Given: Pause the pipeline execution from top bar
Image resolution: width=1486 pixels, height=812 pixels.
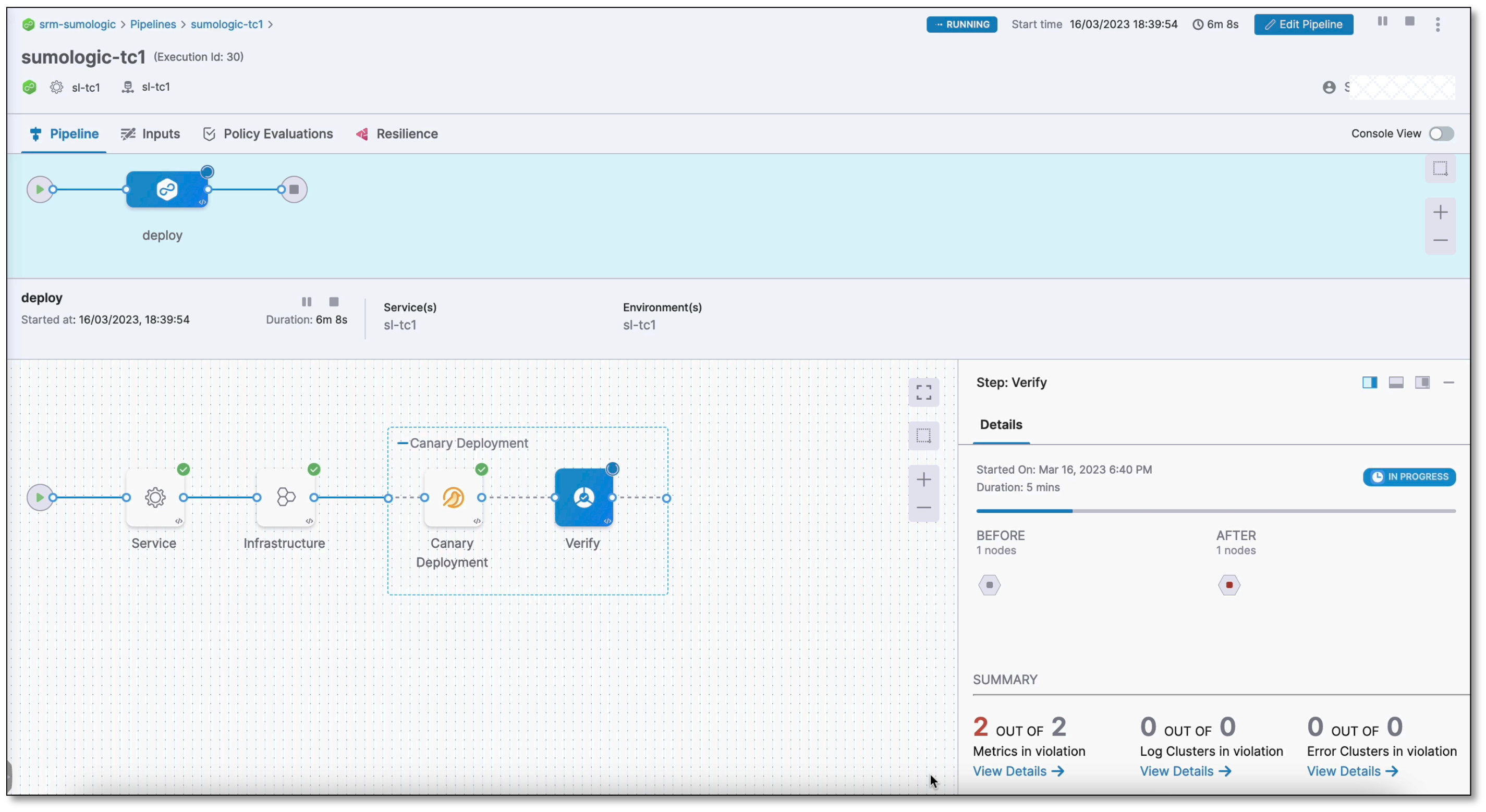Looking at the screenshot, I should point(1382,21).
